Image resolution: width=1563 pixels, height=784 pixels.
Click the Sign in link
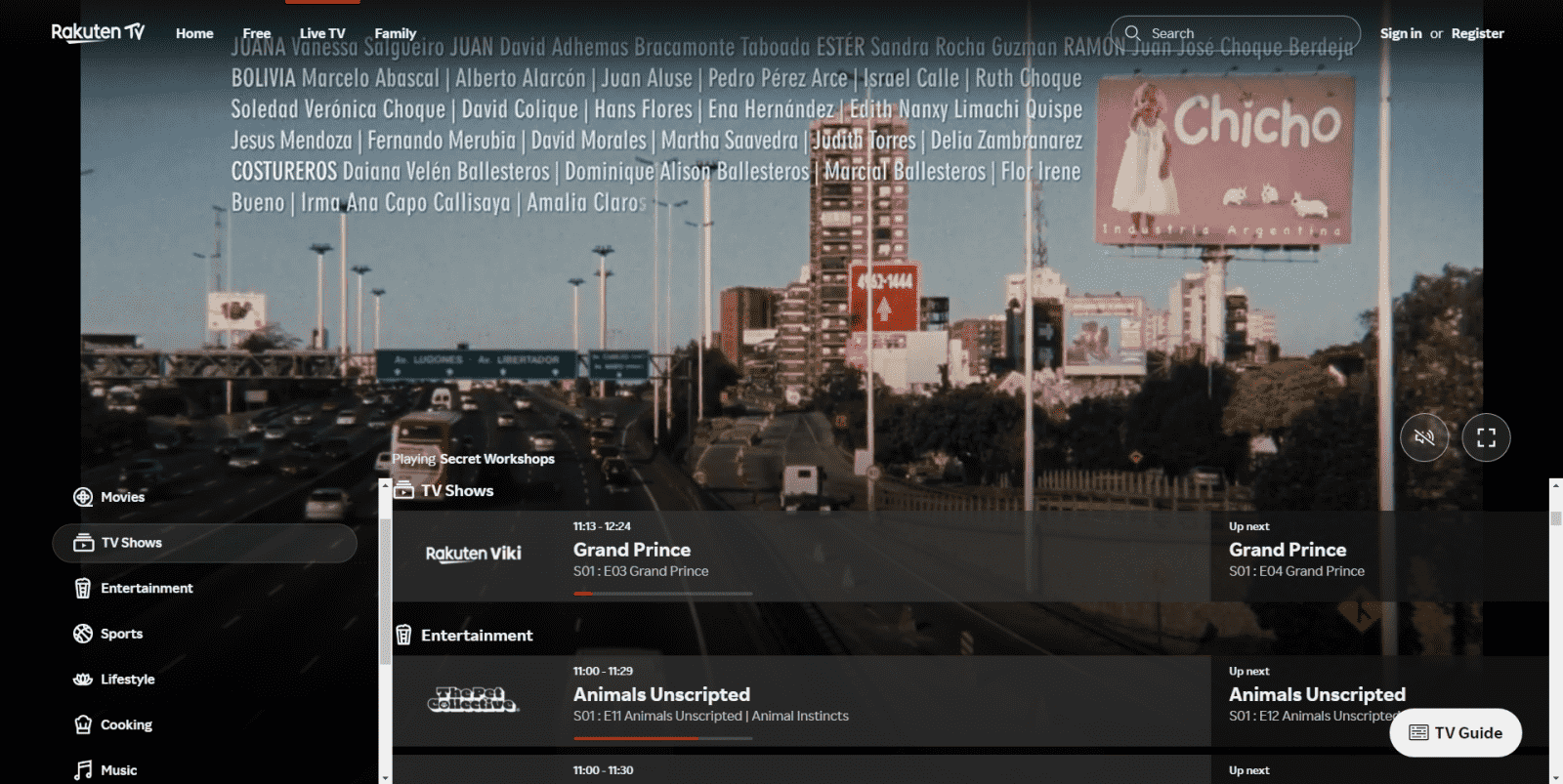coord(1400,33)
